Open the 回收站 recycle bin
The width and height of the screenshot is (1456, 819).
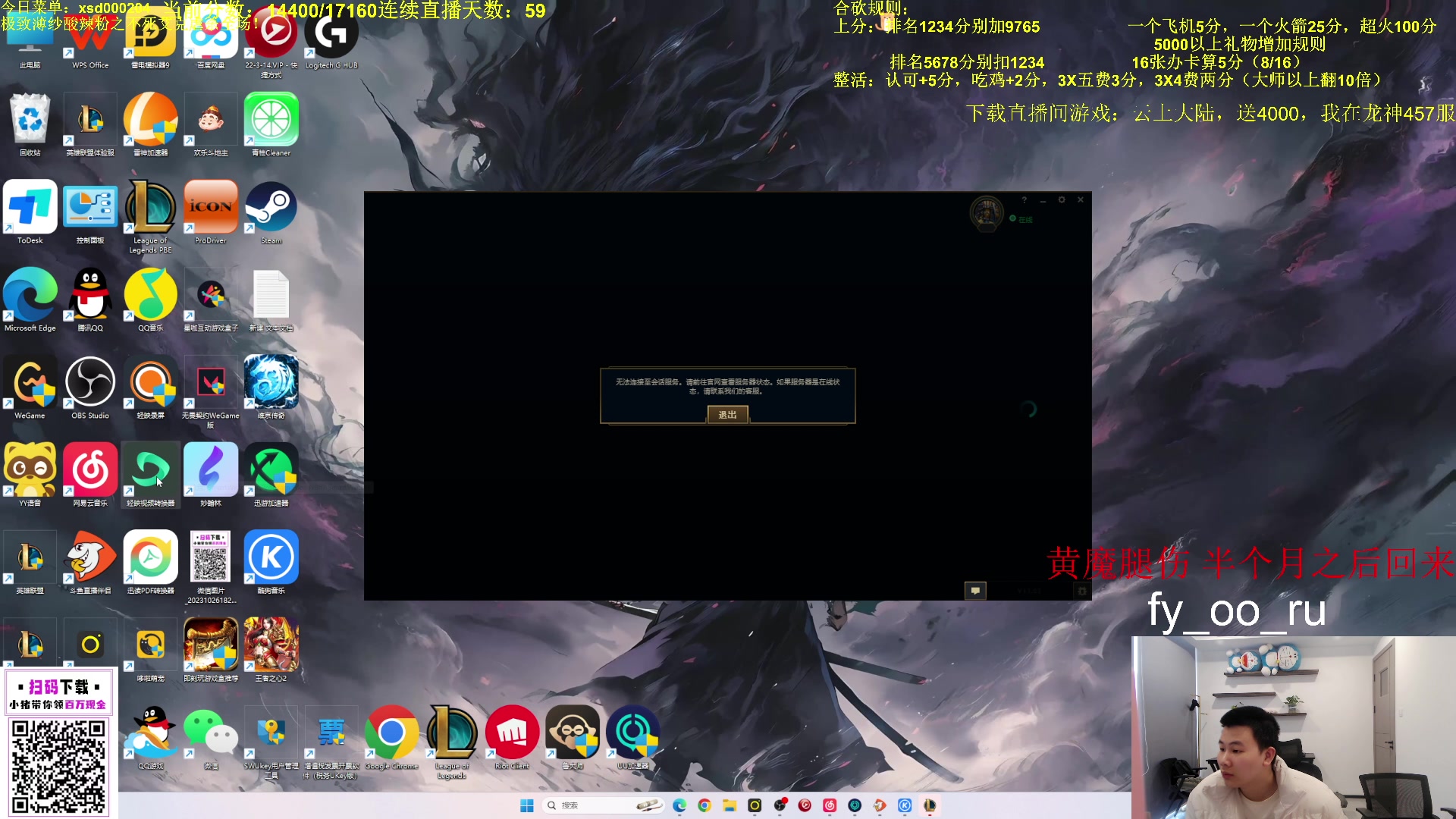click(x=30, y=125)
